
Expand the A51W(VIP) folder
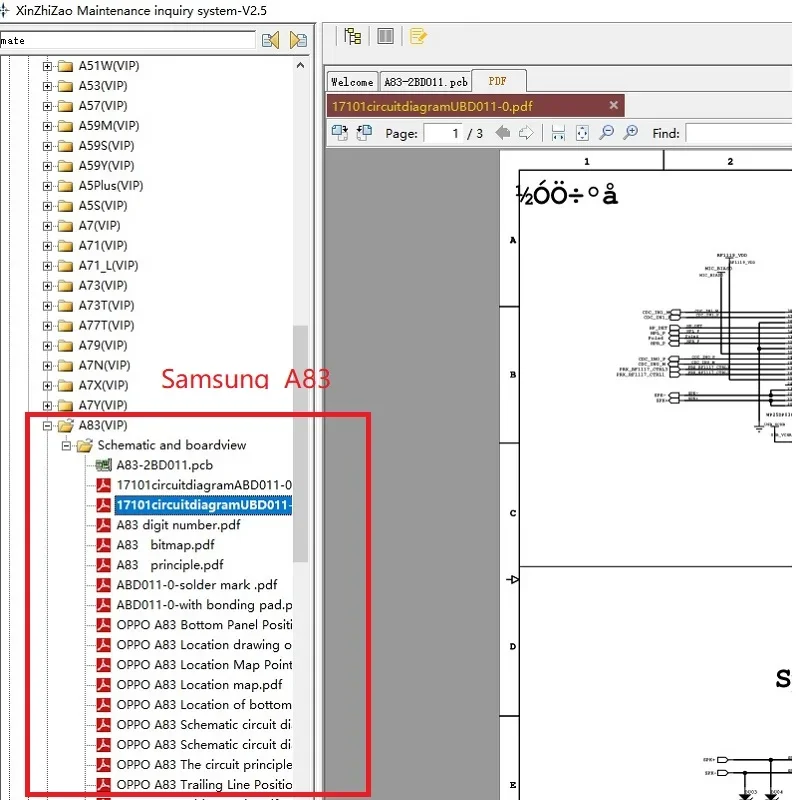pos(47,66)
